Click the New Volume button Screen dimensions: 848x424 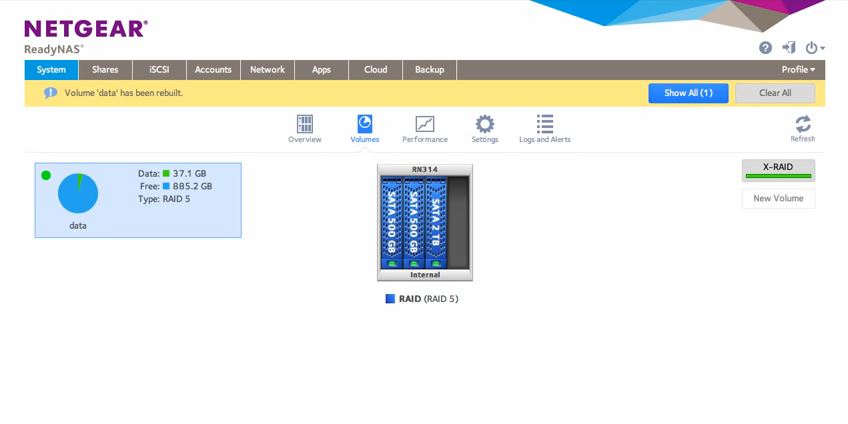tap(778, 198)
